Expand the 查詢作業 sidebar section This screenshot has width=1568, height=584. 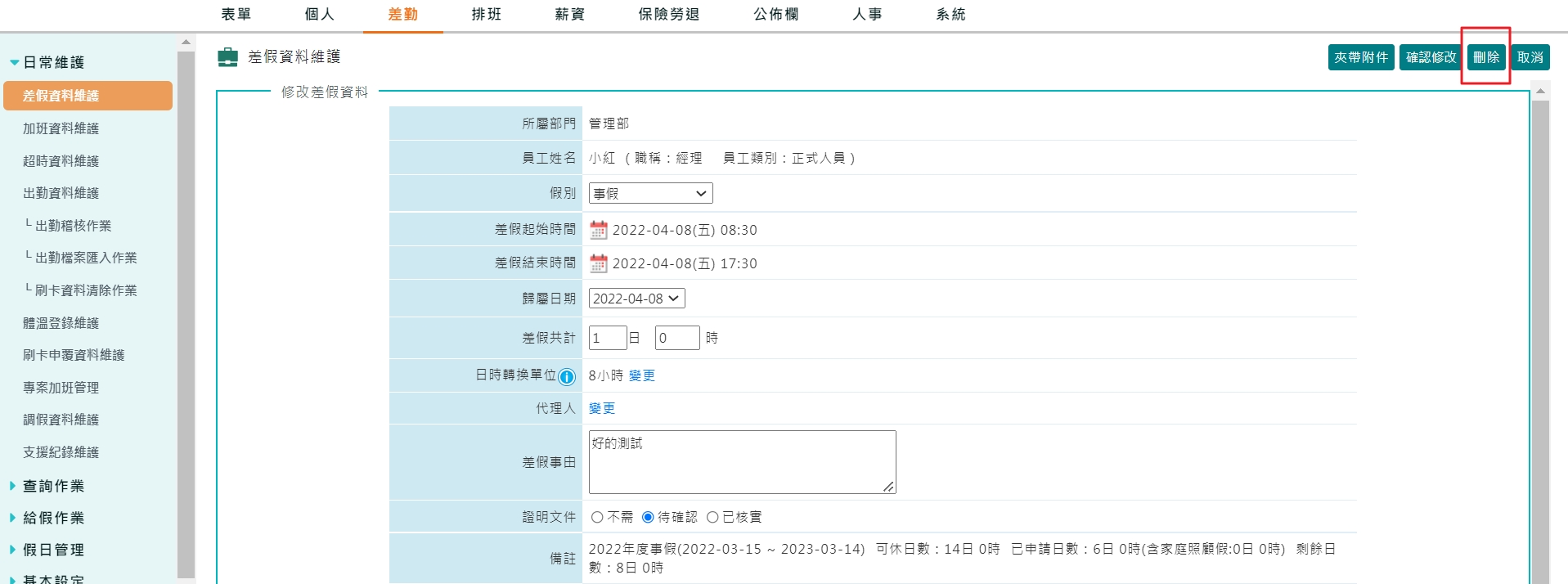click(53, 486)
